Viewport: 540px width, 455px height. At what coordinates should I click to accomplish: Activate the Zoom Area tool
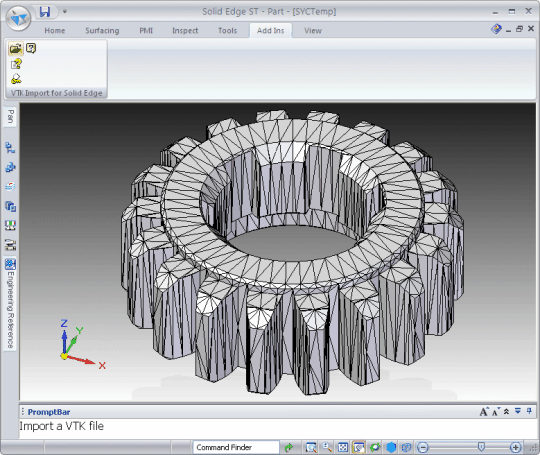pyautogui.click(x=311, y=447)
